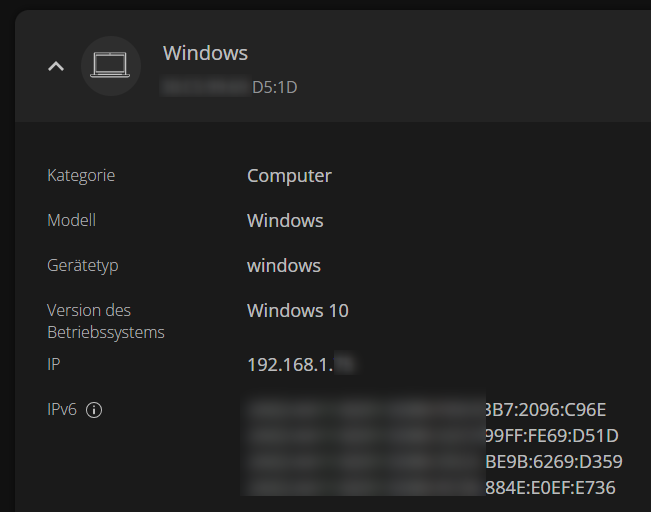Viewport: 651px width, 512px height.
Task: Select the Windows 10 version value
Action: [297, 311]
